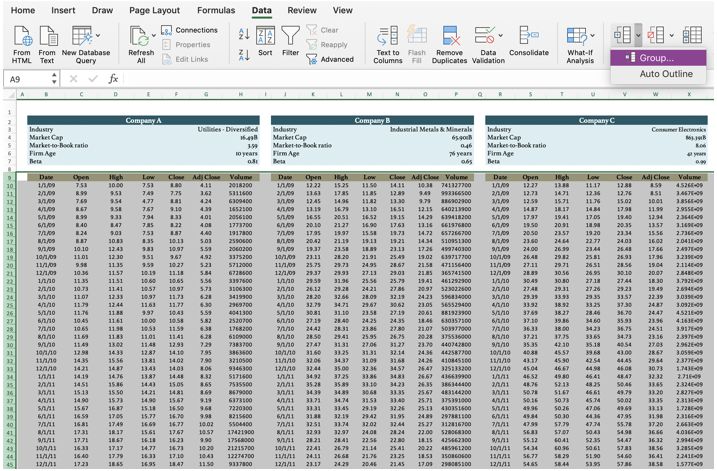The height and width of the screenshot is (471, 717).
Task: Click Company B's Adj Close column heading
Action: (425, 177)
